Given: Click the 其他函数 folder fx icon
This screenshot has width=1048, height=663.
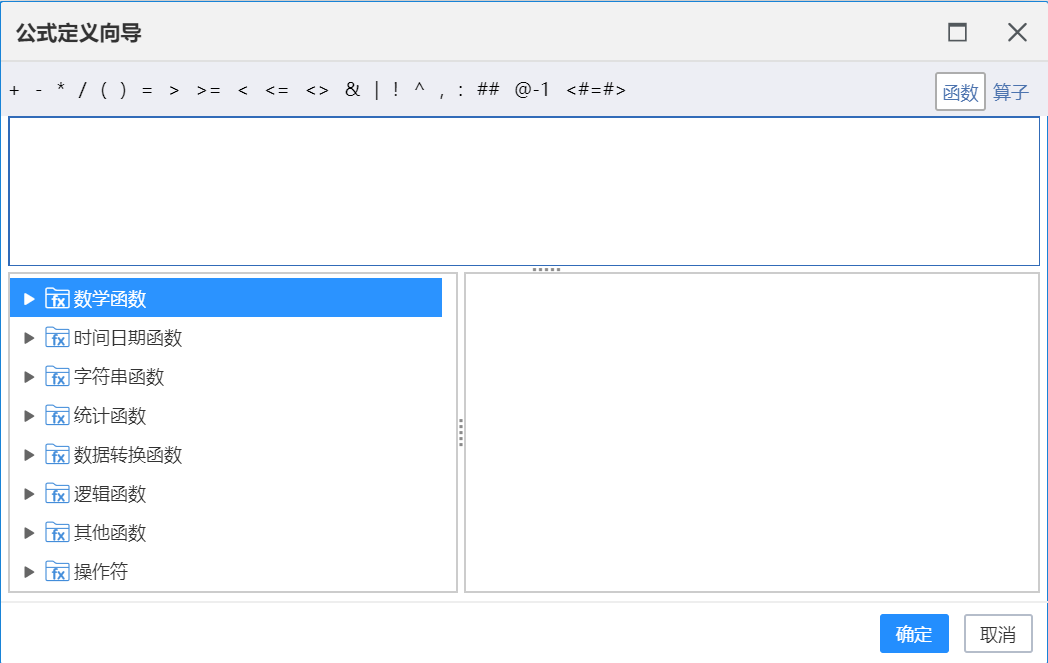Looking at the screenshot, I should coord(57,532).
